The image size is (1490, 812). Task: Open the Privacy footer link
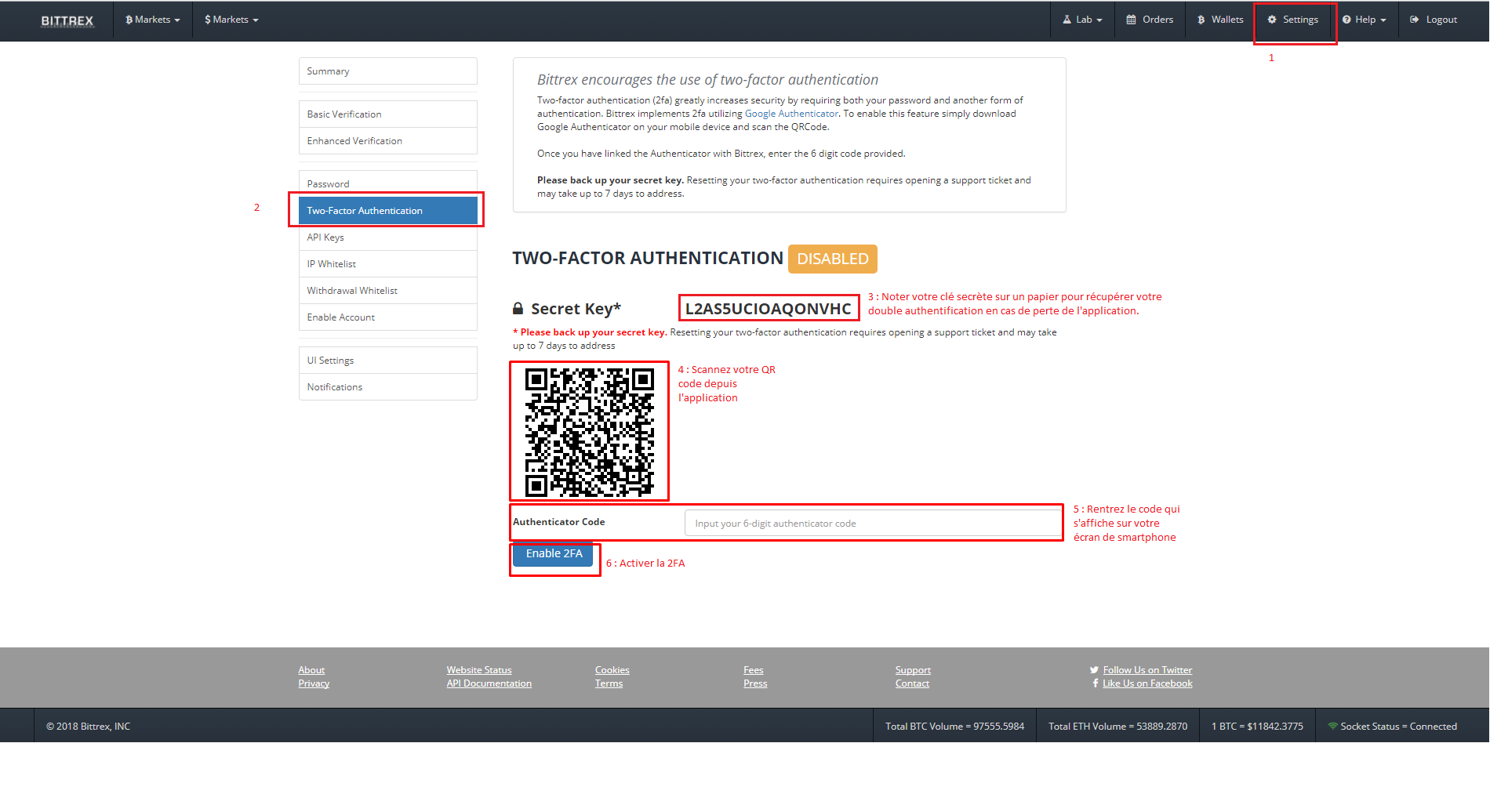click(x=314, y=683)
